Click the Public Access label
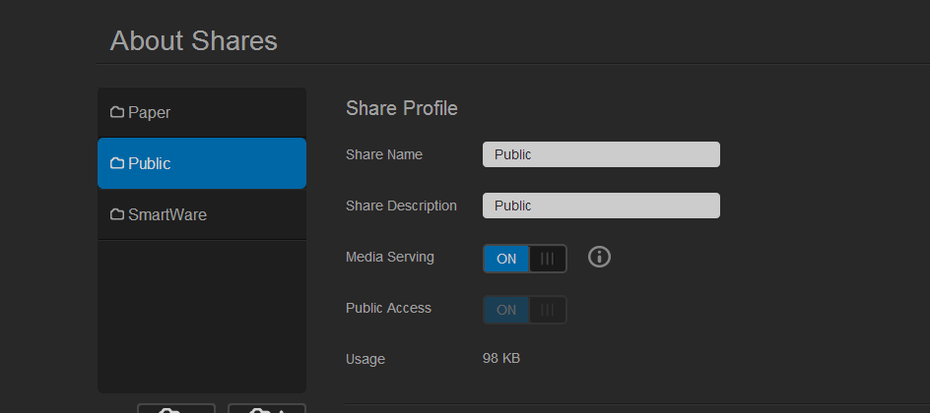 pos(388,308)
